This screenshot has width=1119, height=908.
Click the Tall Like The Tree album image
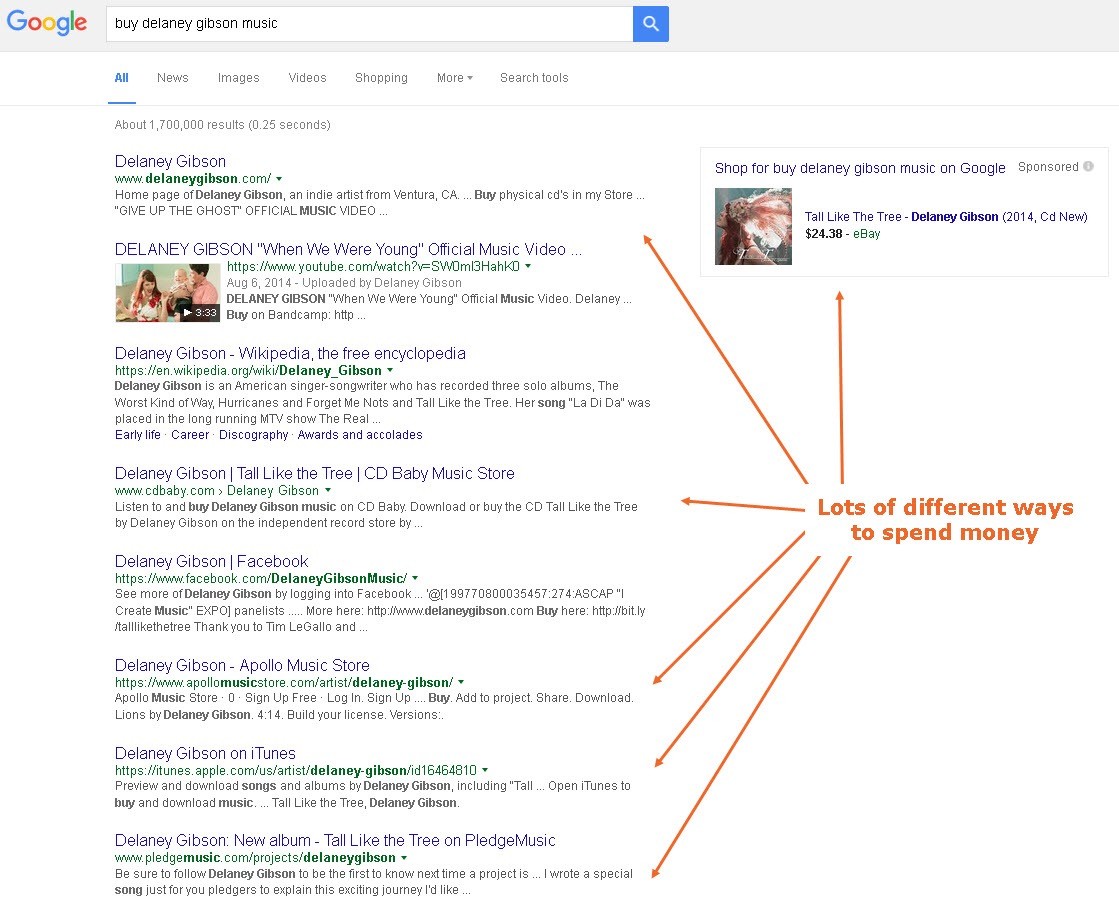[753, 226]
